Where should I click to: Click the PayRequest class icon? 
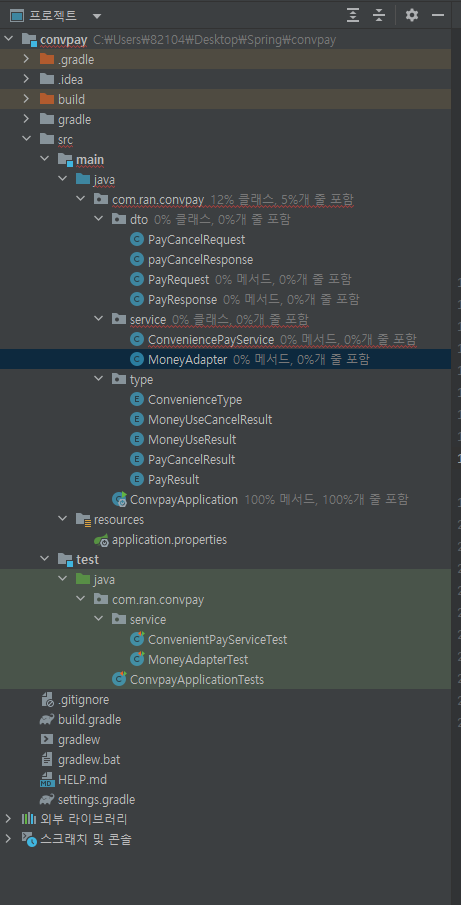point(137,279)
